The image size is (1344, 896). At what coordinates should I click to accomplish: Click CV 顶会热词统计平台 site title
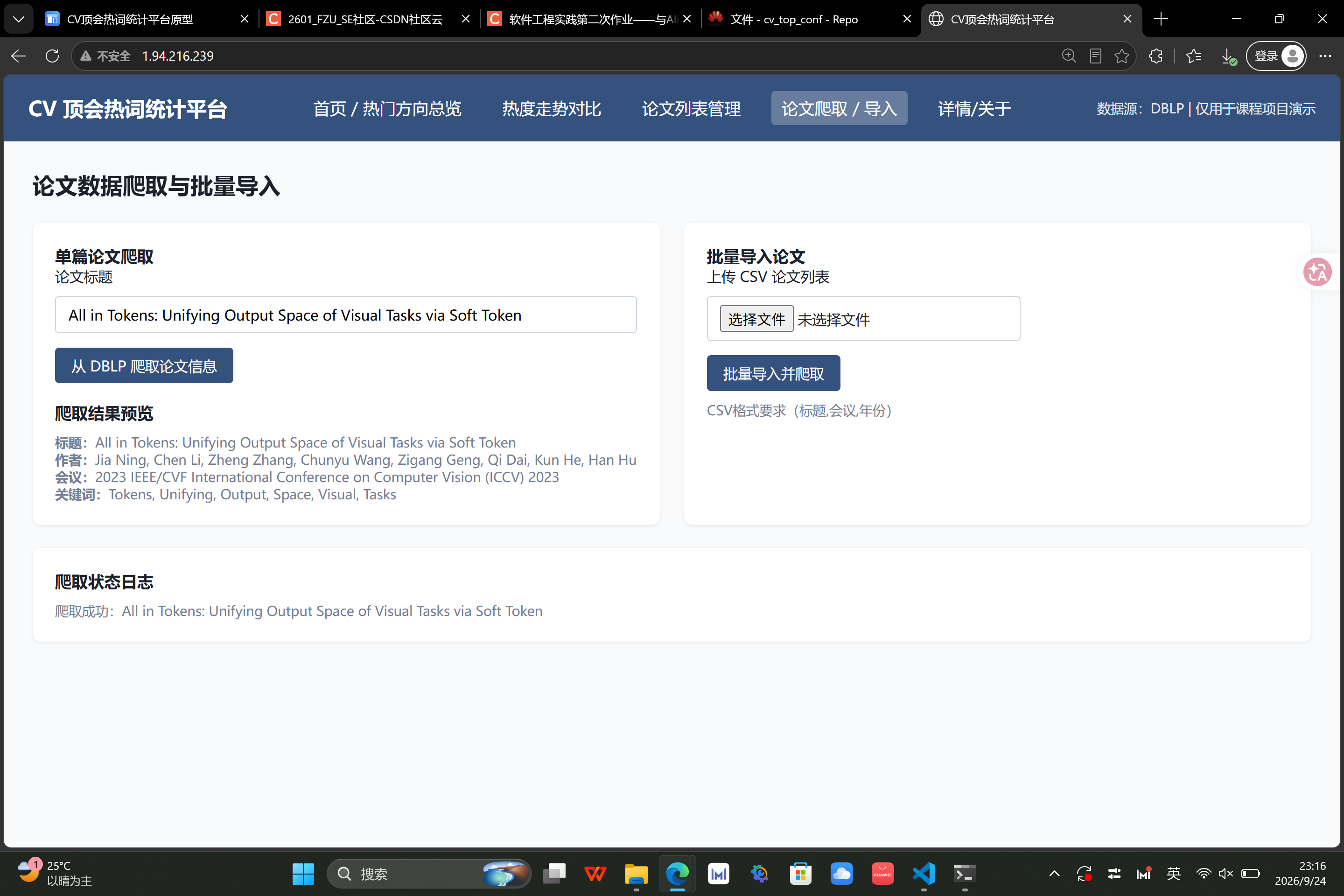pyautogui.click(x=128, y=109)
